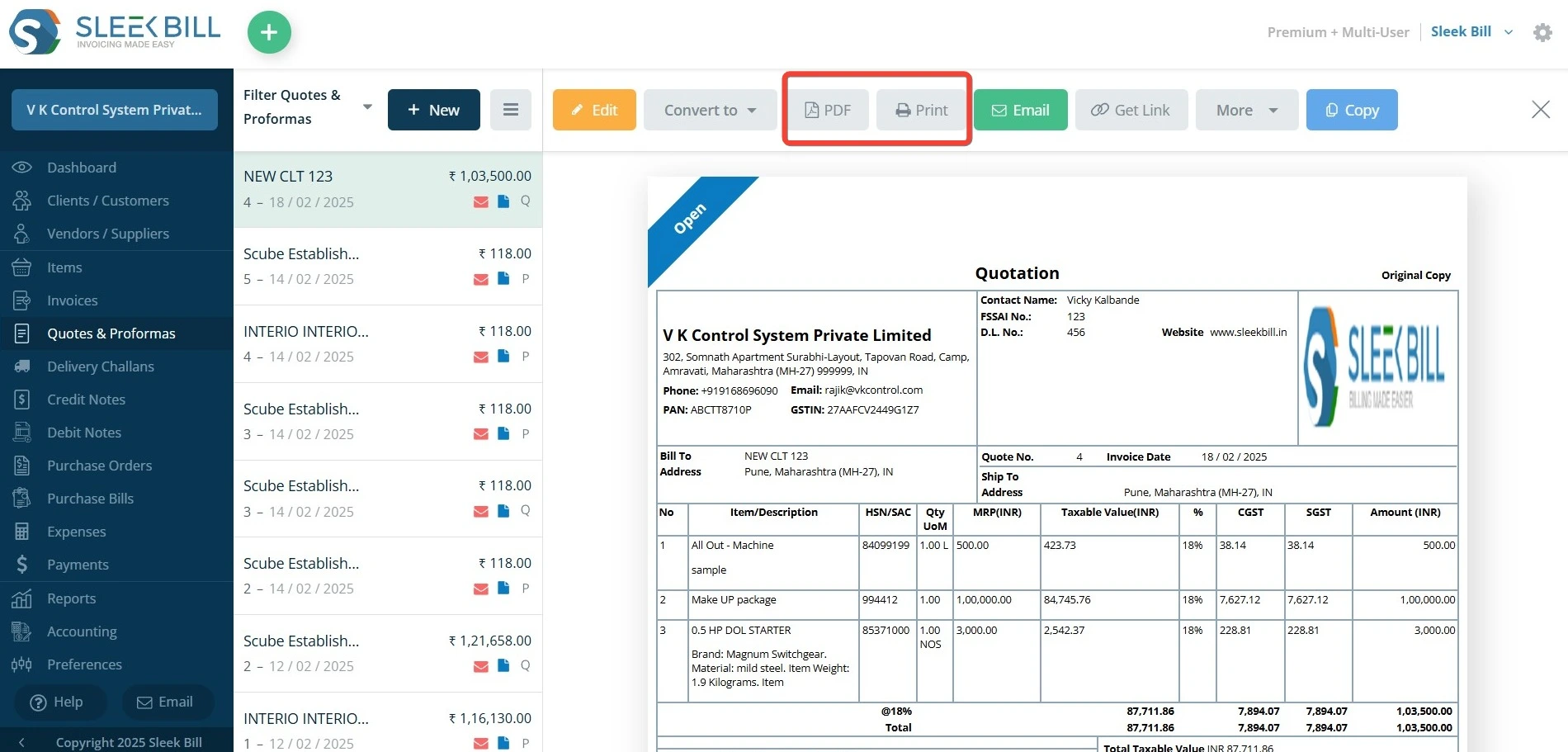This screenshot has height=752, width=1568.
Task: Open the Scube quote worth ₹1,21,658.00
Action: click(x=388, y=653)
